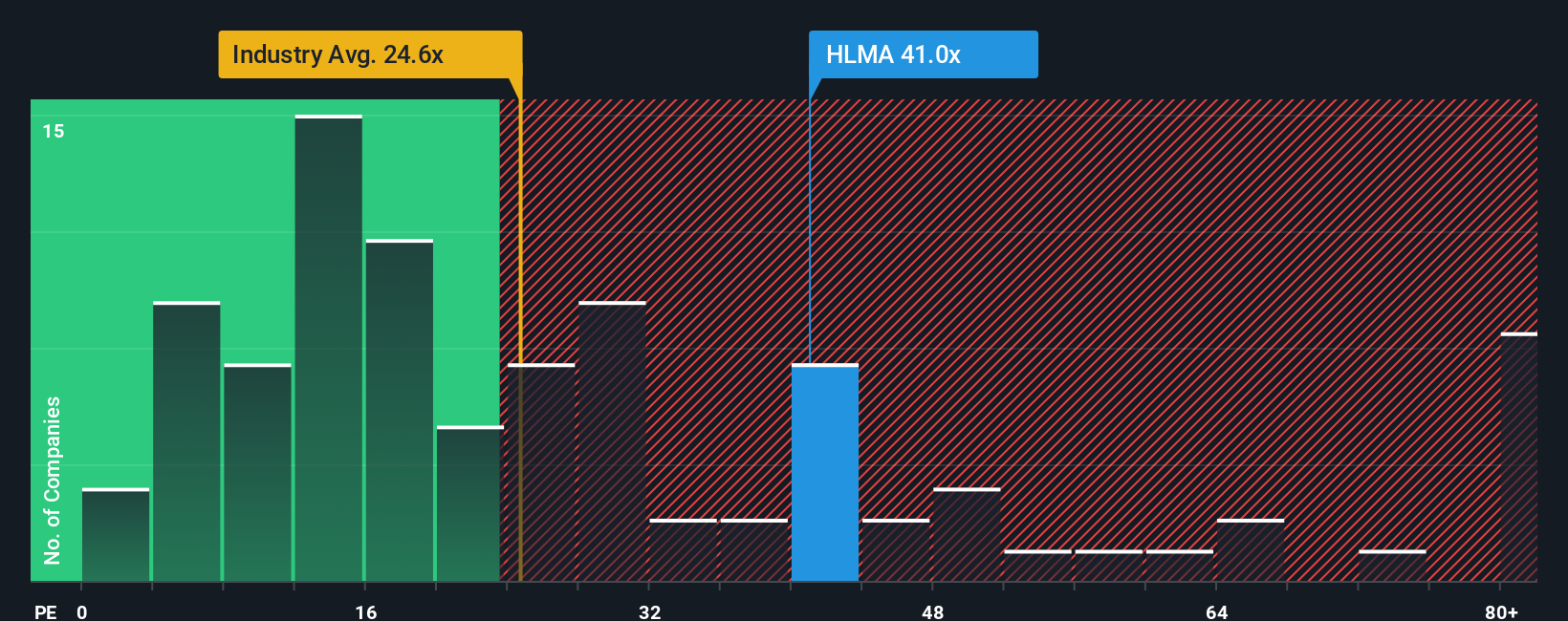Viewport: 1568px width, 621px height.
Task: Click the tallest histogram bar near PE 16
Action: 329,348
